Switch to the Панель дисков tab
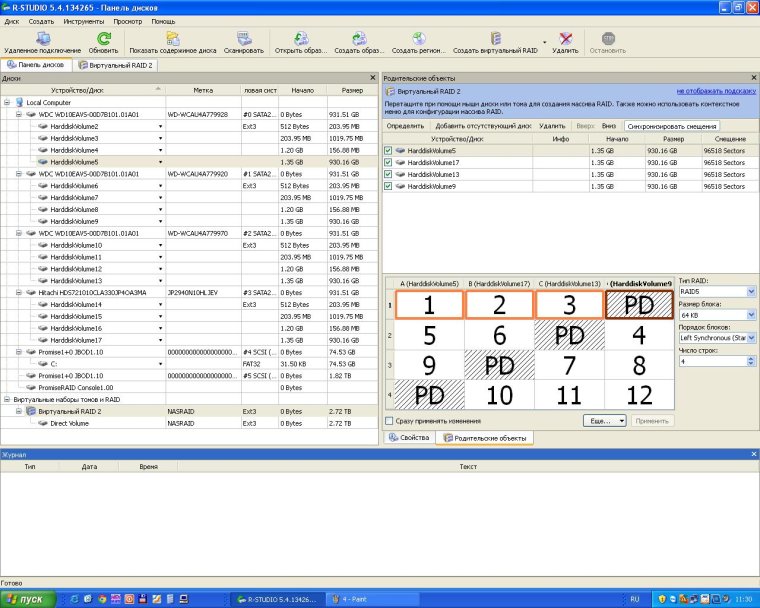 click(36, 64)
